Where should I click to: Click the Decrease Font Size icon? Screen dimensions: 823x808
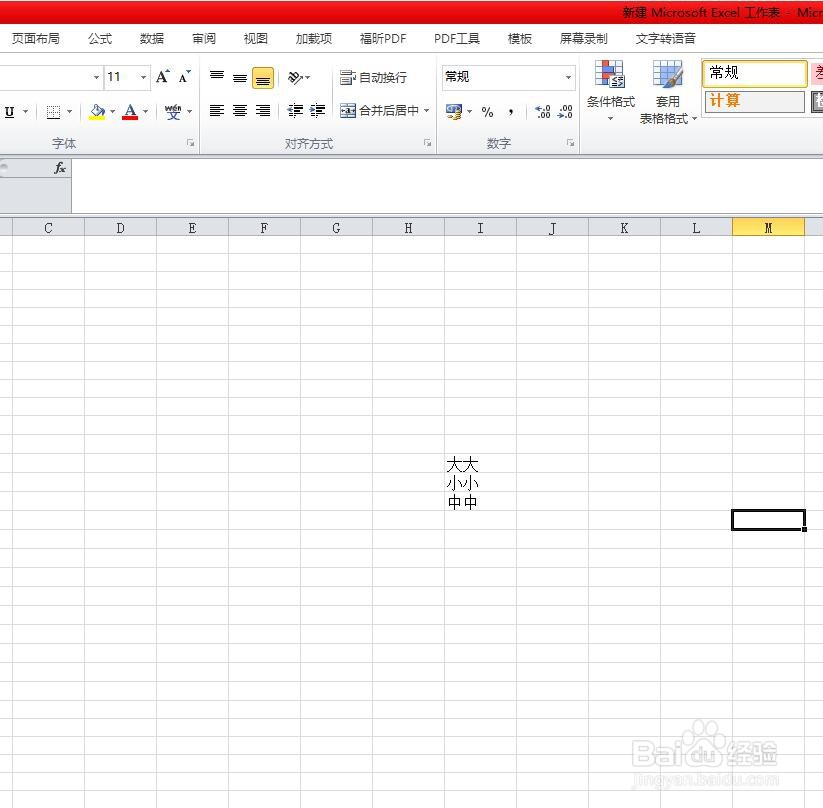tap(184, 77)
